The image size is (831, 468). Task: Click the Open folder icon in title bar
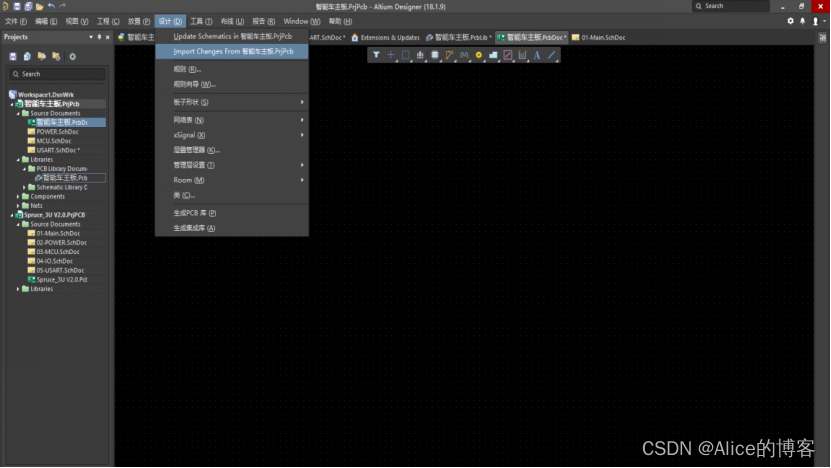pos(39,6)
